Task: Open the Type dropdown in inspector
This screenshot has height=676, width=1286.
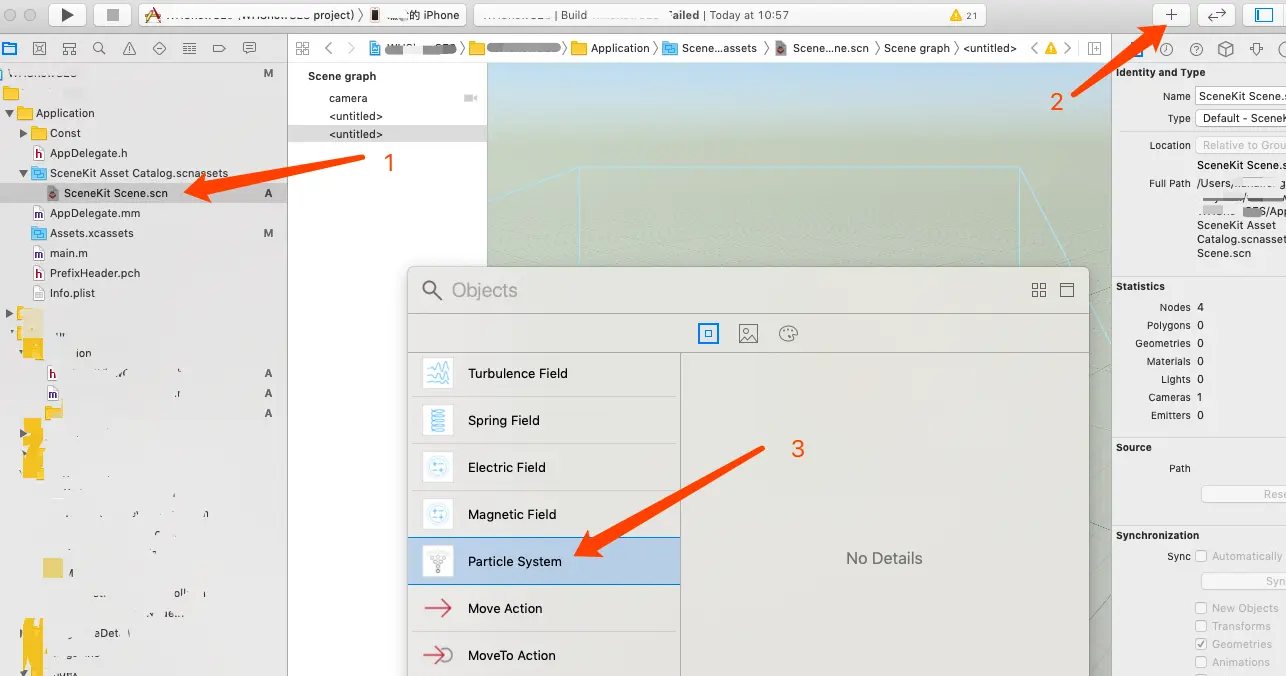Action: (x=1241, y=118)
